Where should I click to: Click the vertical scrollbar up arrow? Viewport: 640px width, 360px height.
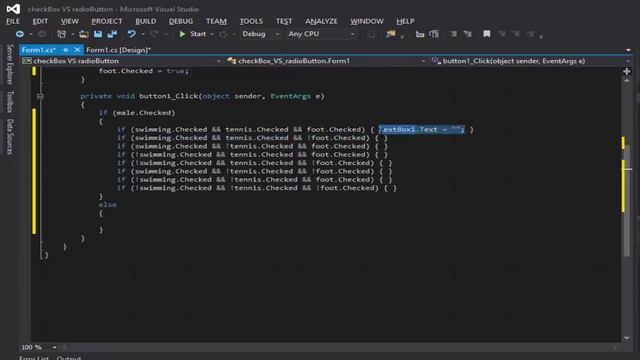pos(627,81)
